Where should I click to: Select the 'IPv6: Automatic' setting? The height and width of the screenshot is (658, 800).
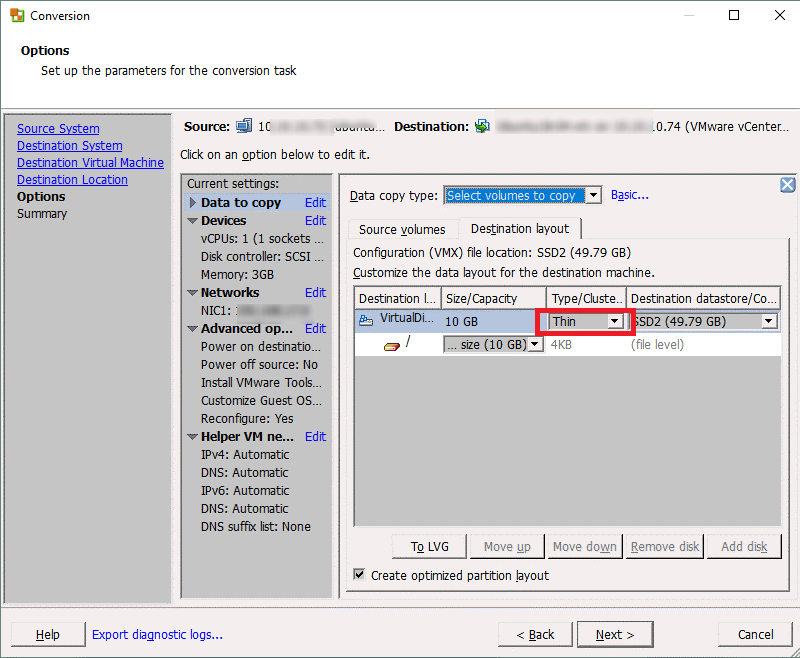click(x=245, y=491)
